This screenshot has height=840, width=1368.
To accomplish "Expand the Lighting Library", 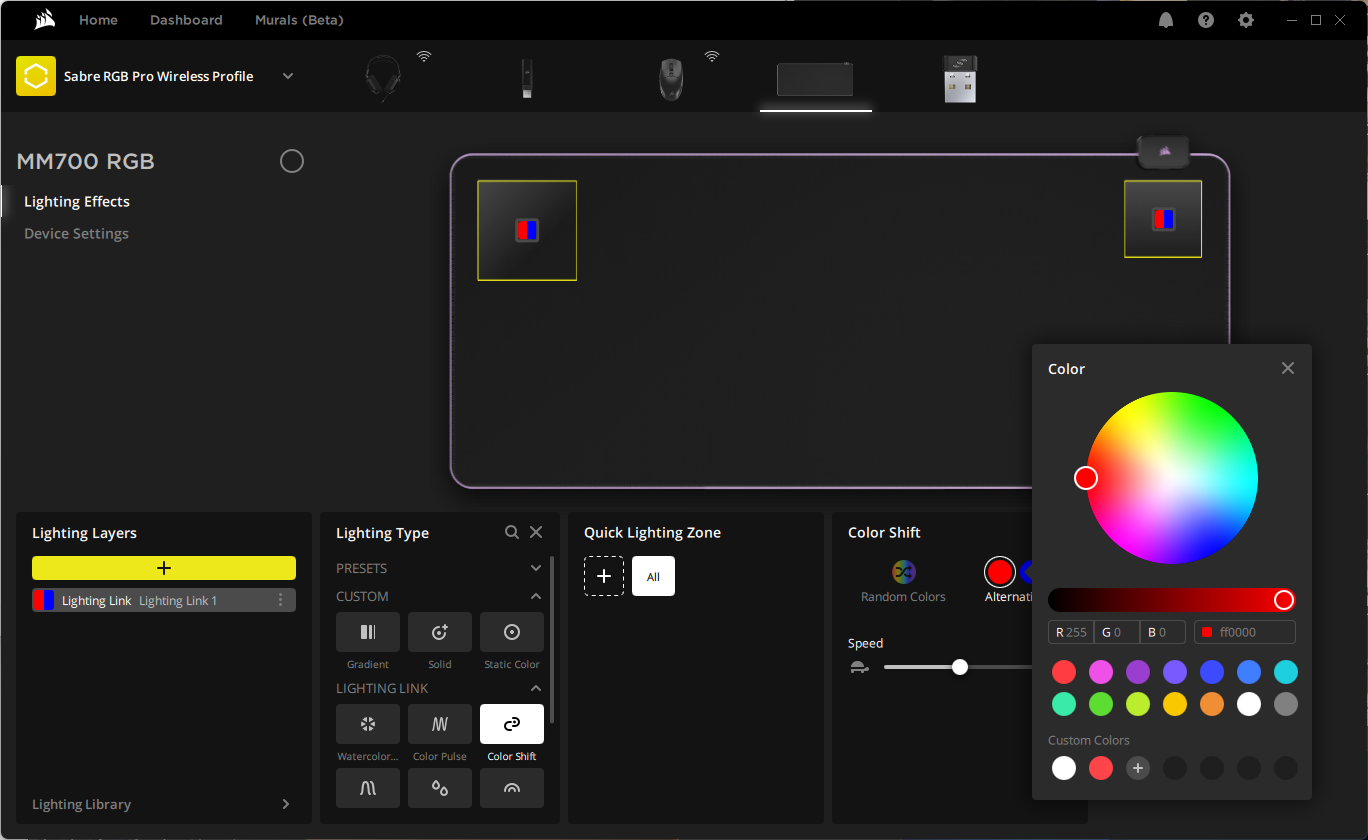I will click(x=286, y=804).
